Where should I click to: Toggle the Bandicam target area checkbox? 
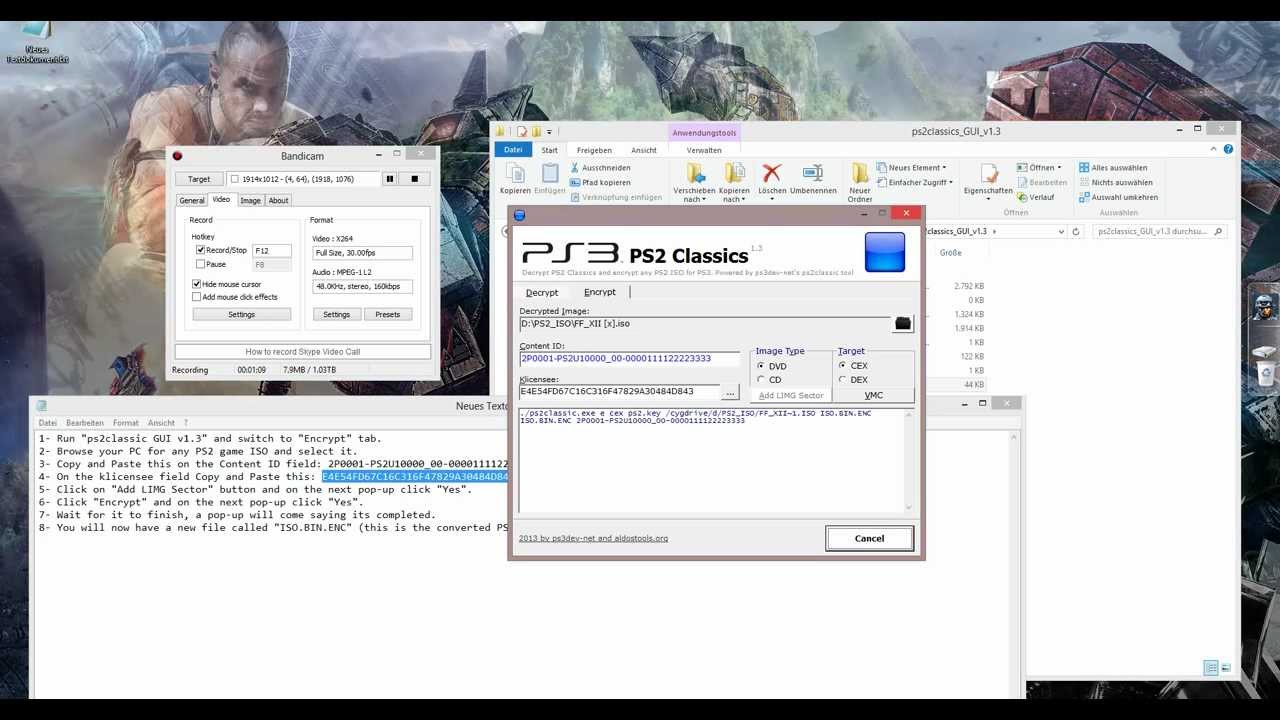click(x=235, y=179)
